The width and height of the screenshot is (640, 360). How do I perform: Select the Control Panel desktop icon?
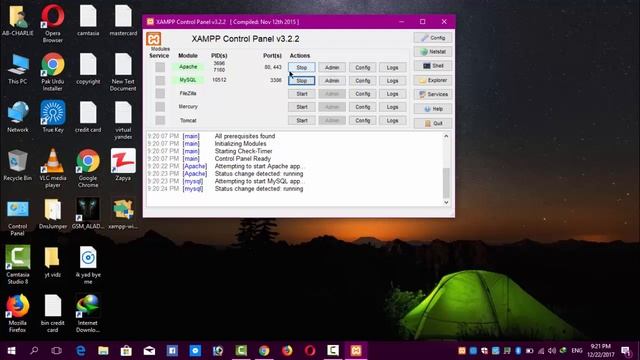[x=18, y=217]
